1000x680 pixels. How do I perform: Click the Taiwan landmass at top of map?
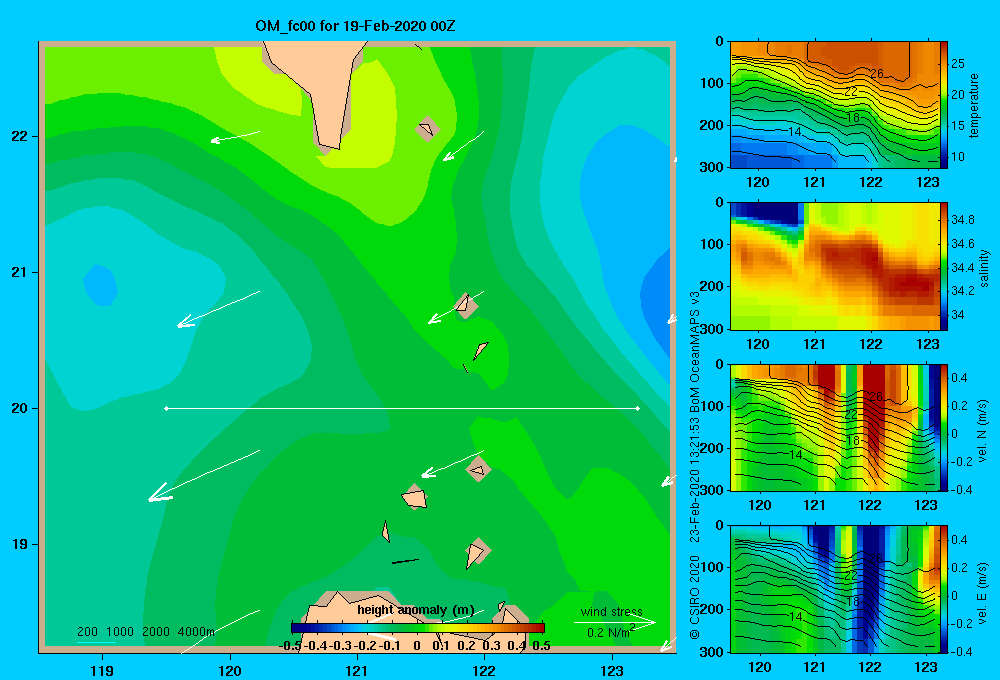[322, 89]
